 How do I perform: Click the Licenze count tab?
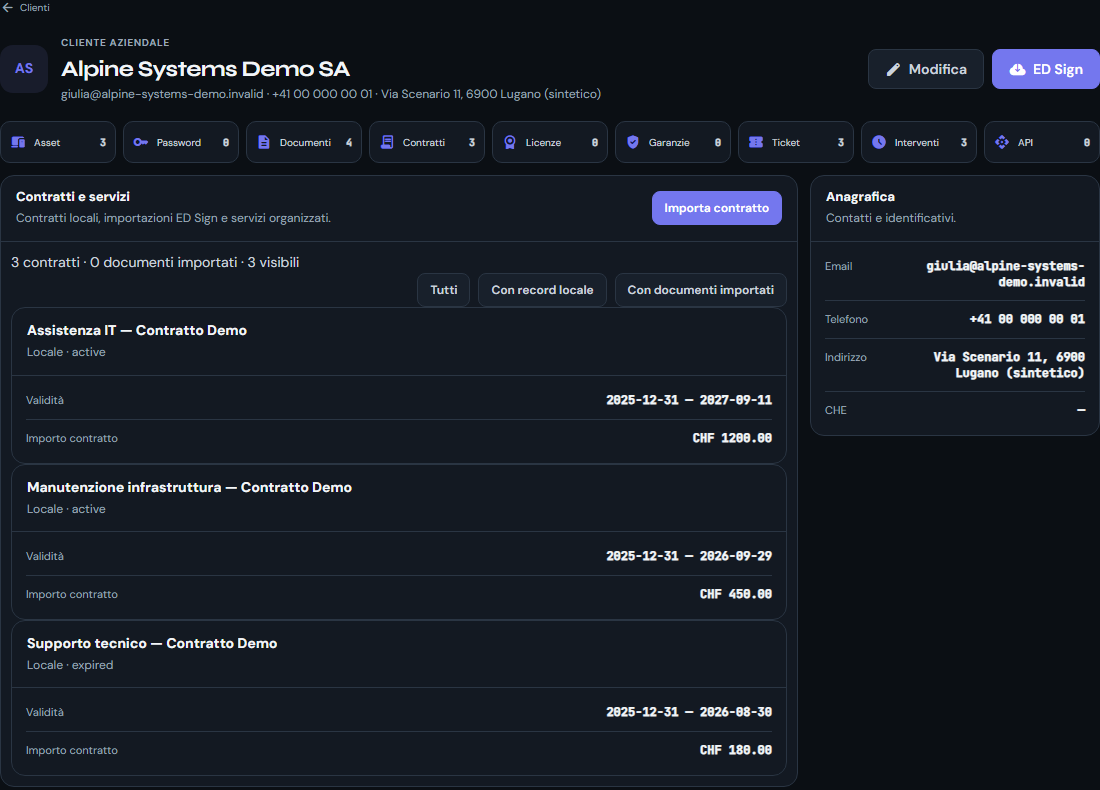pos(550,142)
